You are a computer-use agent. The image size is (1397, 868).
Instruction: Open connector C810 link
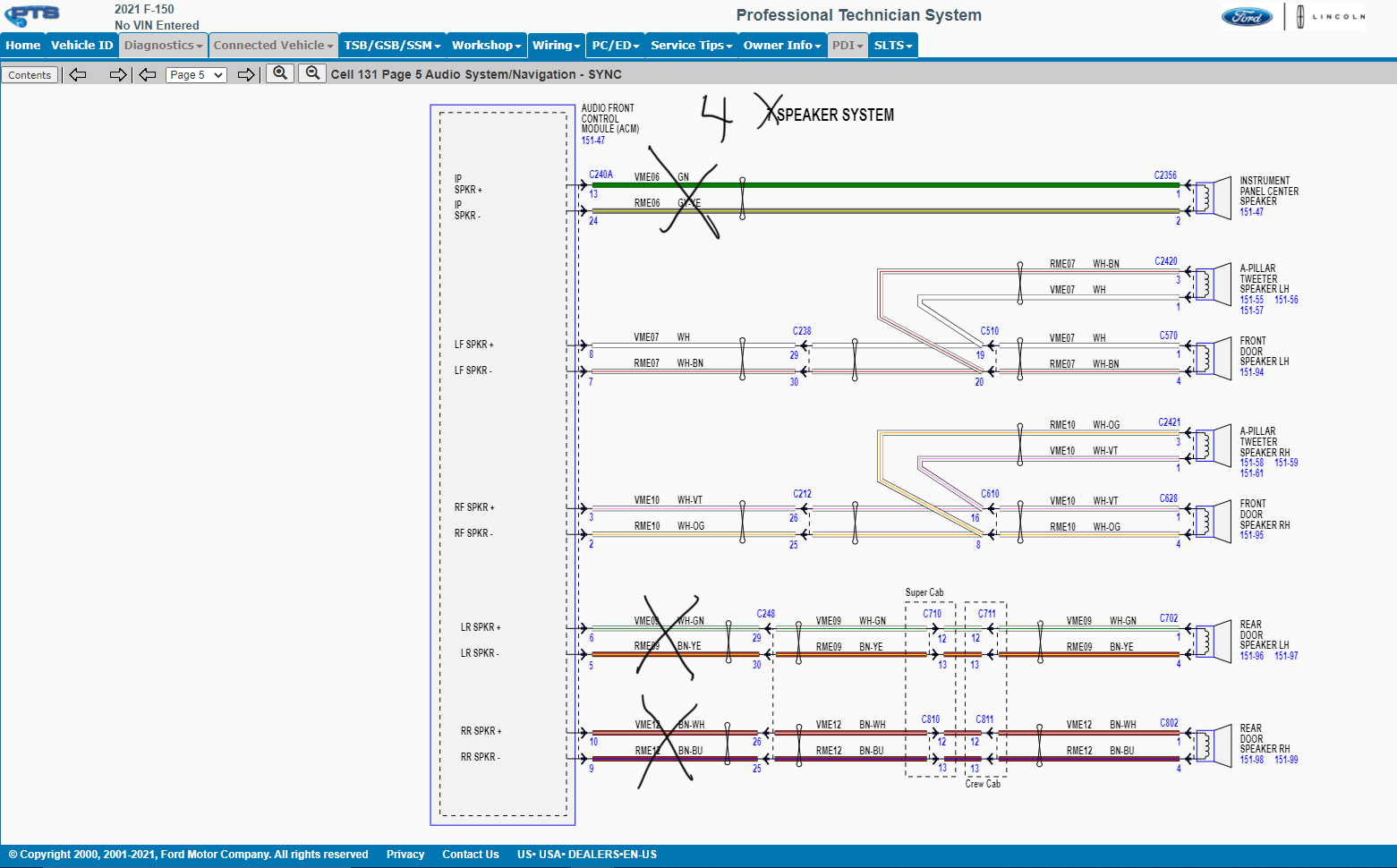pos(931,719)
